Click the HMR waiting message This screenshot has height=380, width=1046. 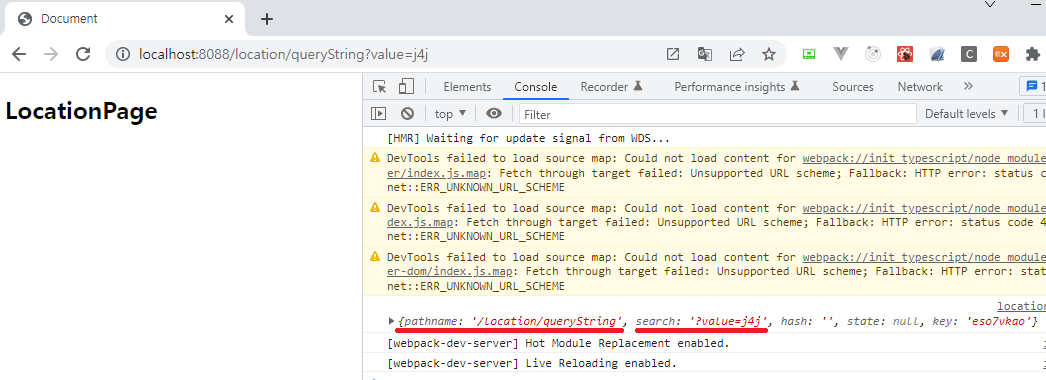528,139
